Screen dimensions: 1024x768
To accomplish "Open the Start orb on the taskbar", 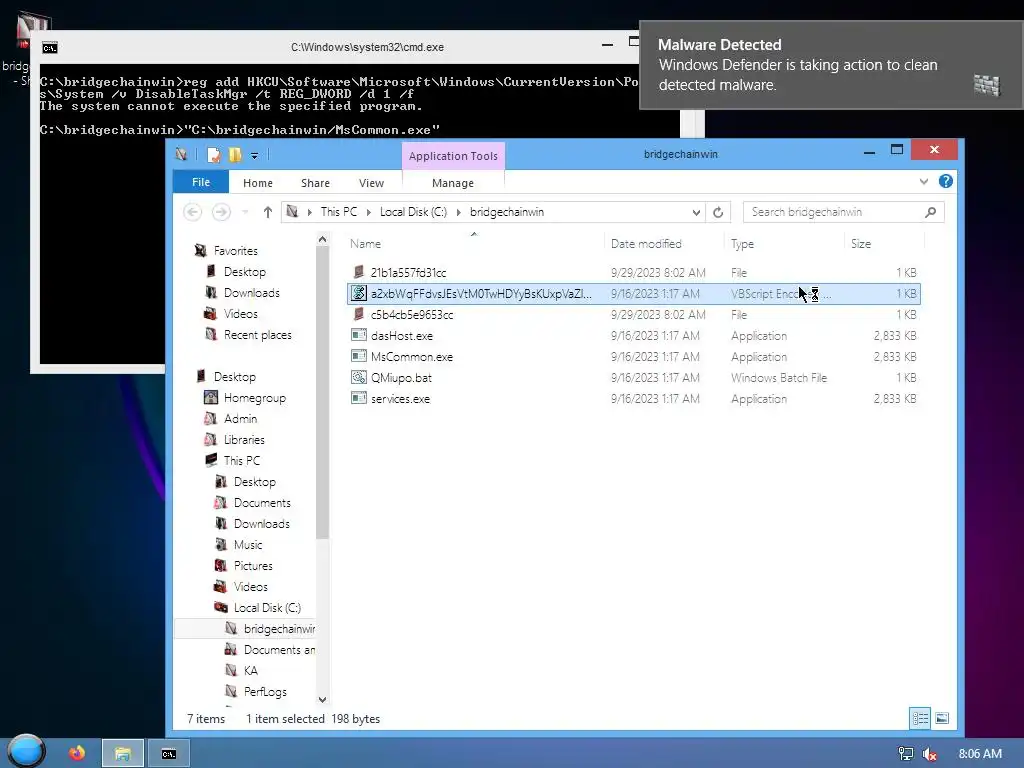I will pyautogui.click(x=26, y=750).
